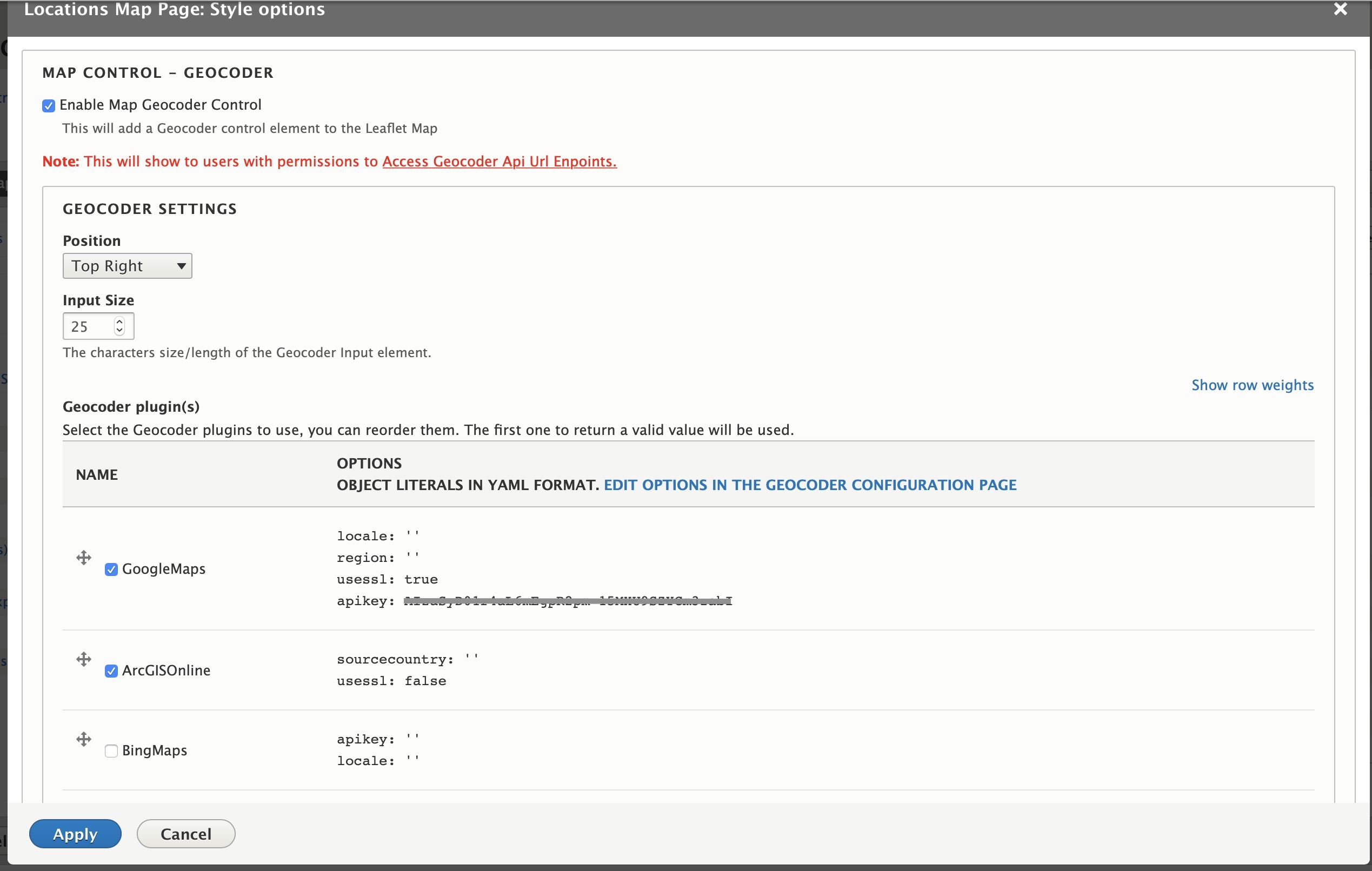
Task: Click the up arrow on Input Size stepper
Action: 119,321
